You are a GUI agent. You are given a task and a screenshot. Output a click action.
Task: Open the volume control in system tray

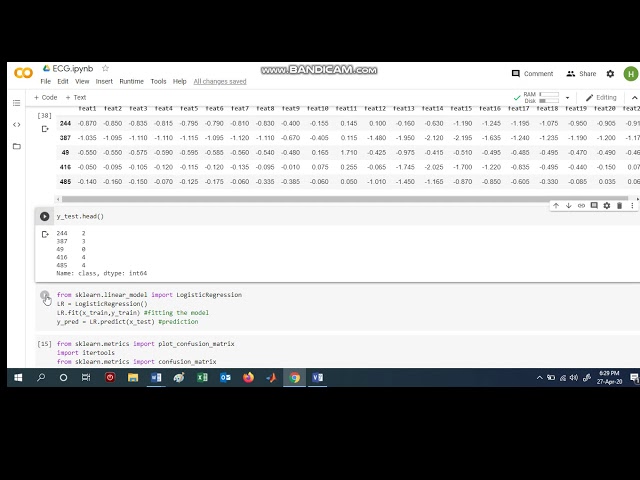click(574, 378)
